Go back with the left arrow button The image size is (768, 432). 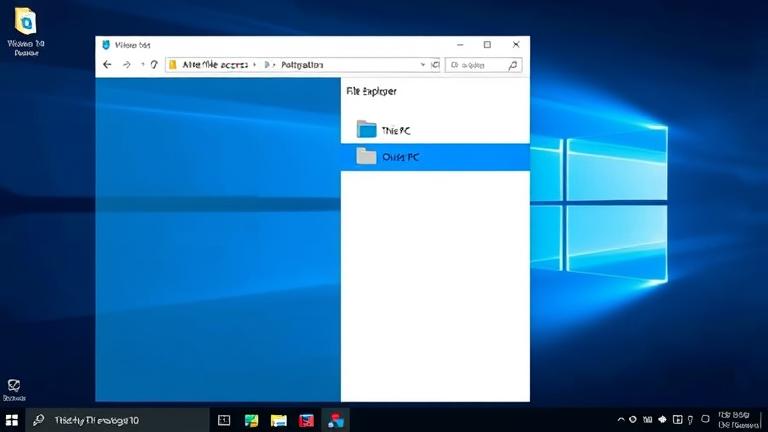[x=107, y=65]
